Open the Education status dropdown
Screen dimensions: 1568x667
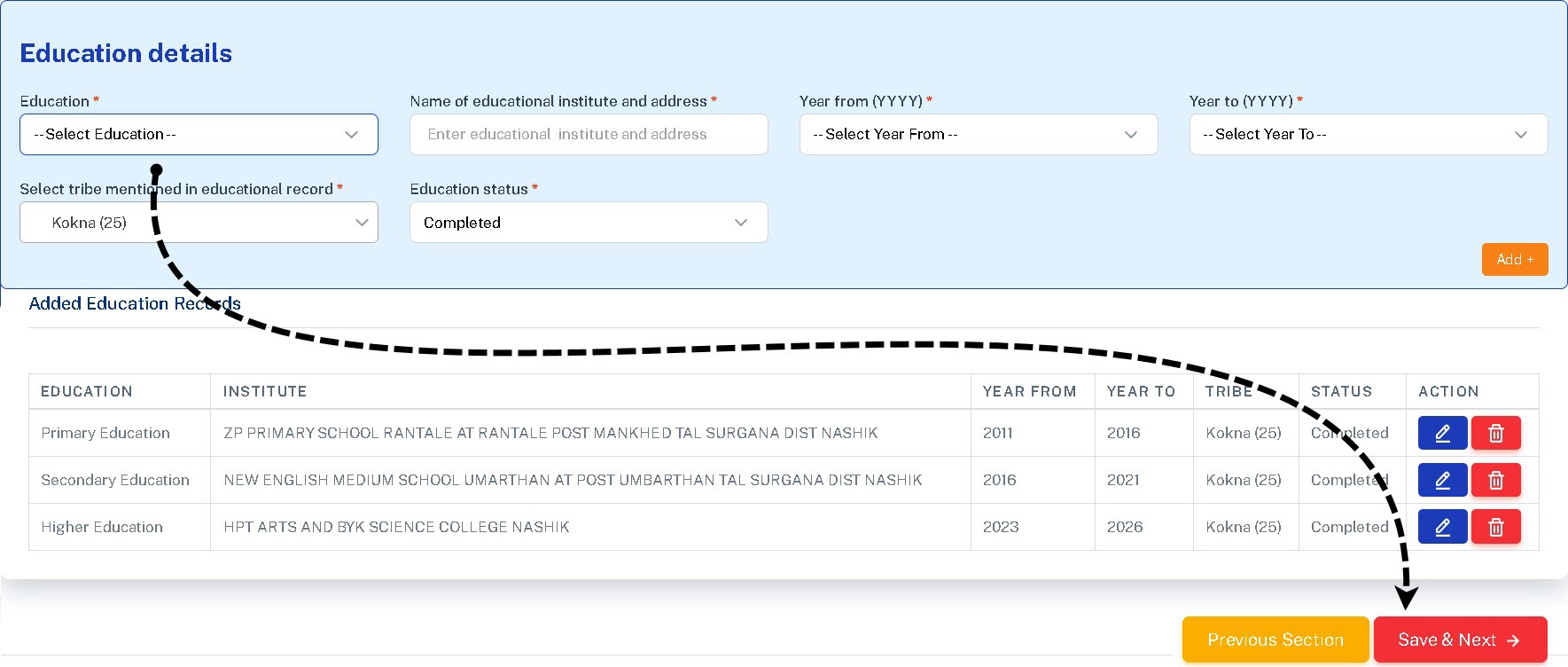click(588, 223)
